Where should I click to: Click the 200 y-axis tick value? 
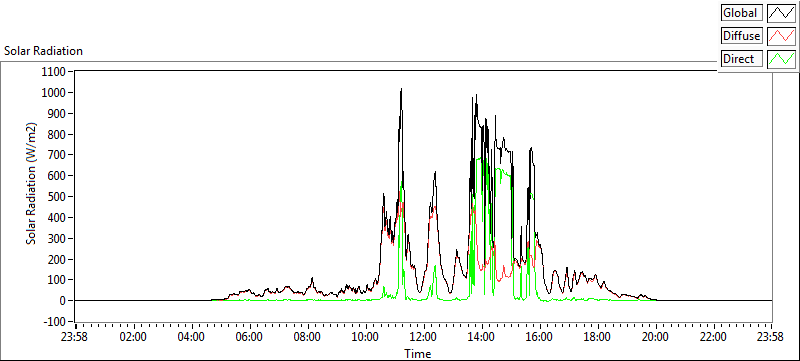(58, 260)
